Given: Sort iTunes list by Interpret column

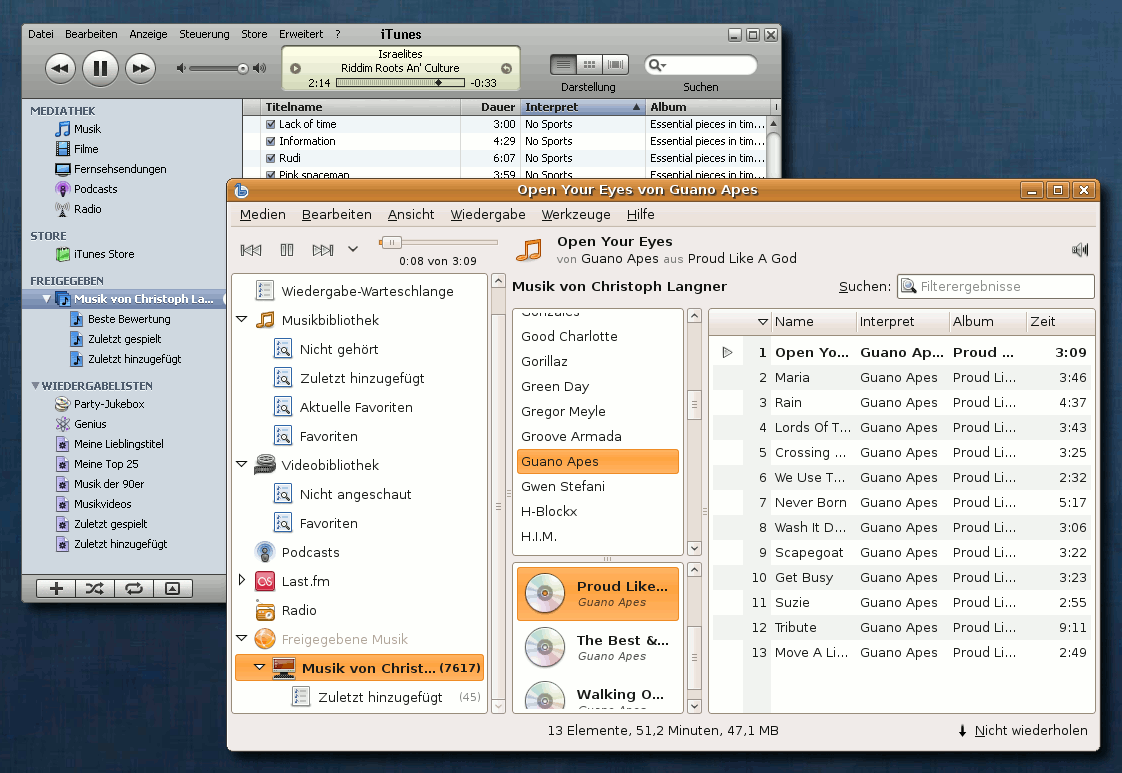Looking at the screenshot, I should coord(582,107).
